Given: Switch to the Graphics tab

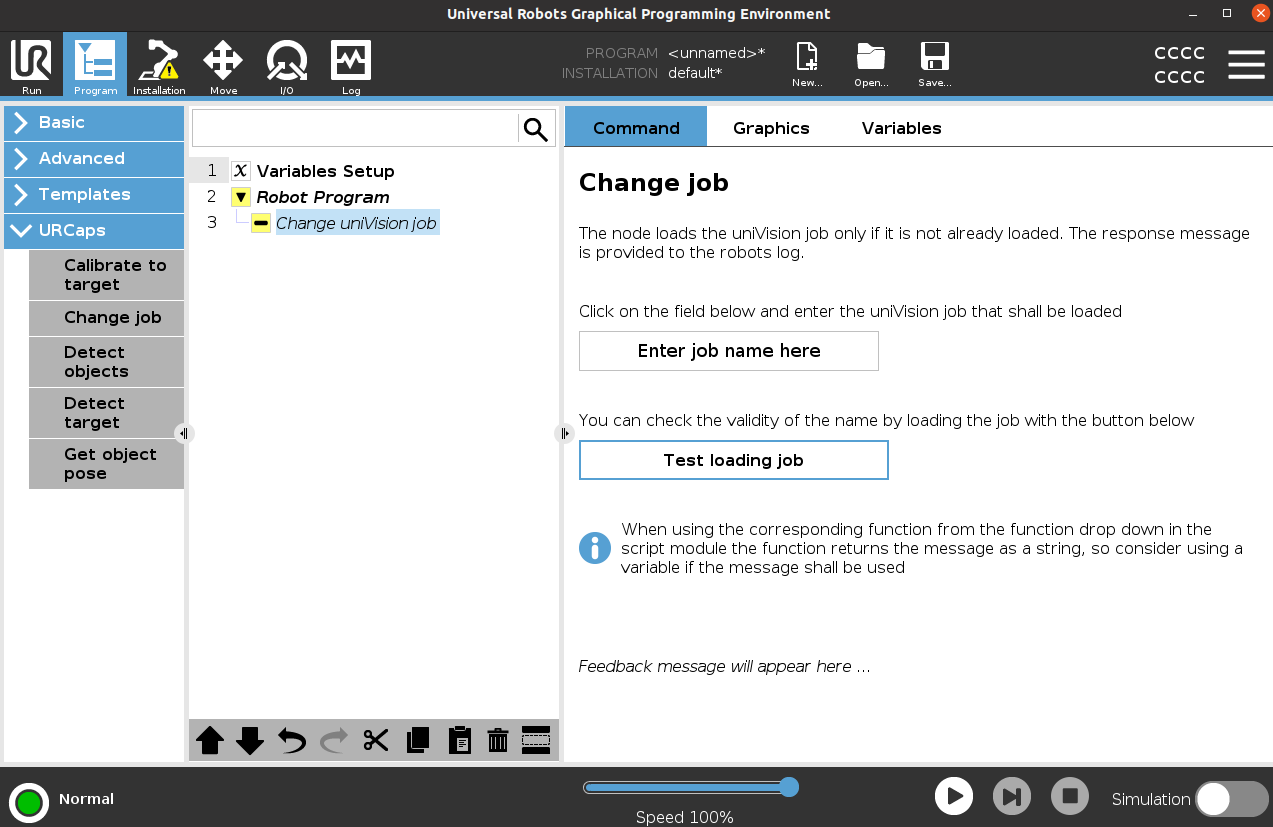Looking at the screenshot, I should 771,128.
